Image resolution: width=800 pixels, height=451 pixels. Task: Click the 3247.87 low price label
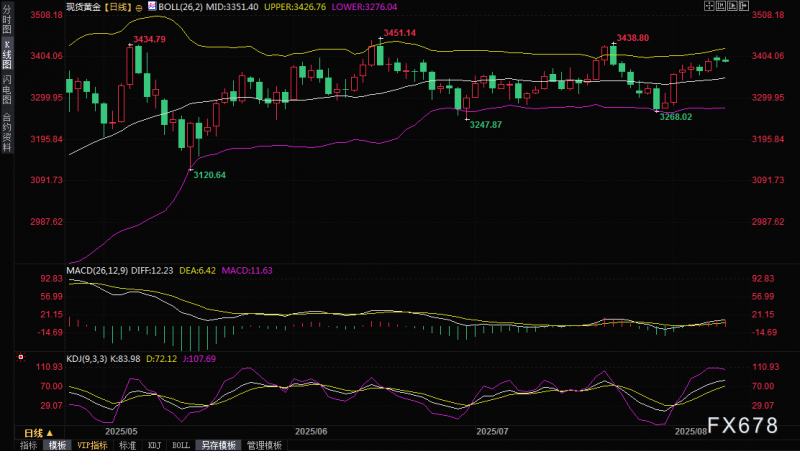486,124
